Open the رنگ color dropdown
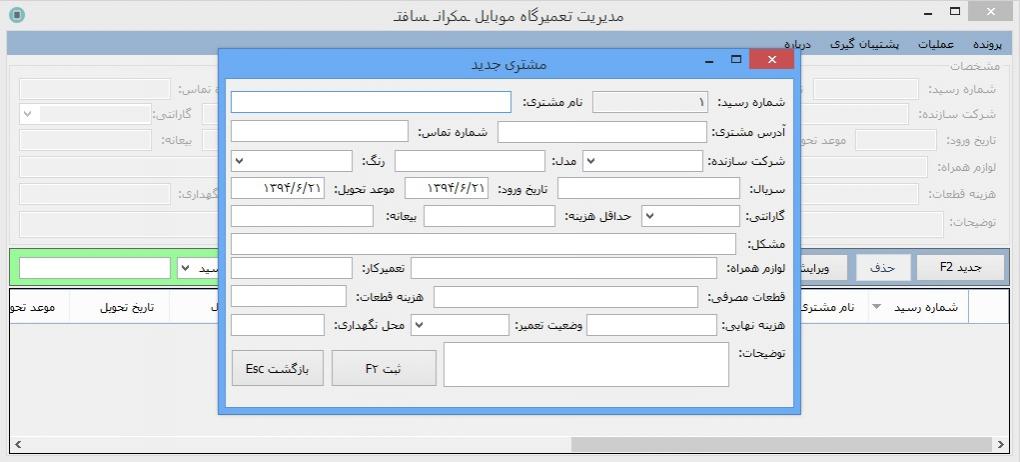Screen dimensions: 1020x462 point(239,161)
